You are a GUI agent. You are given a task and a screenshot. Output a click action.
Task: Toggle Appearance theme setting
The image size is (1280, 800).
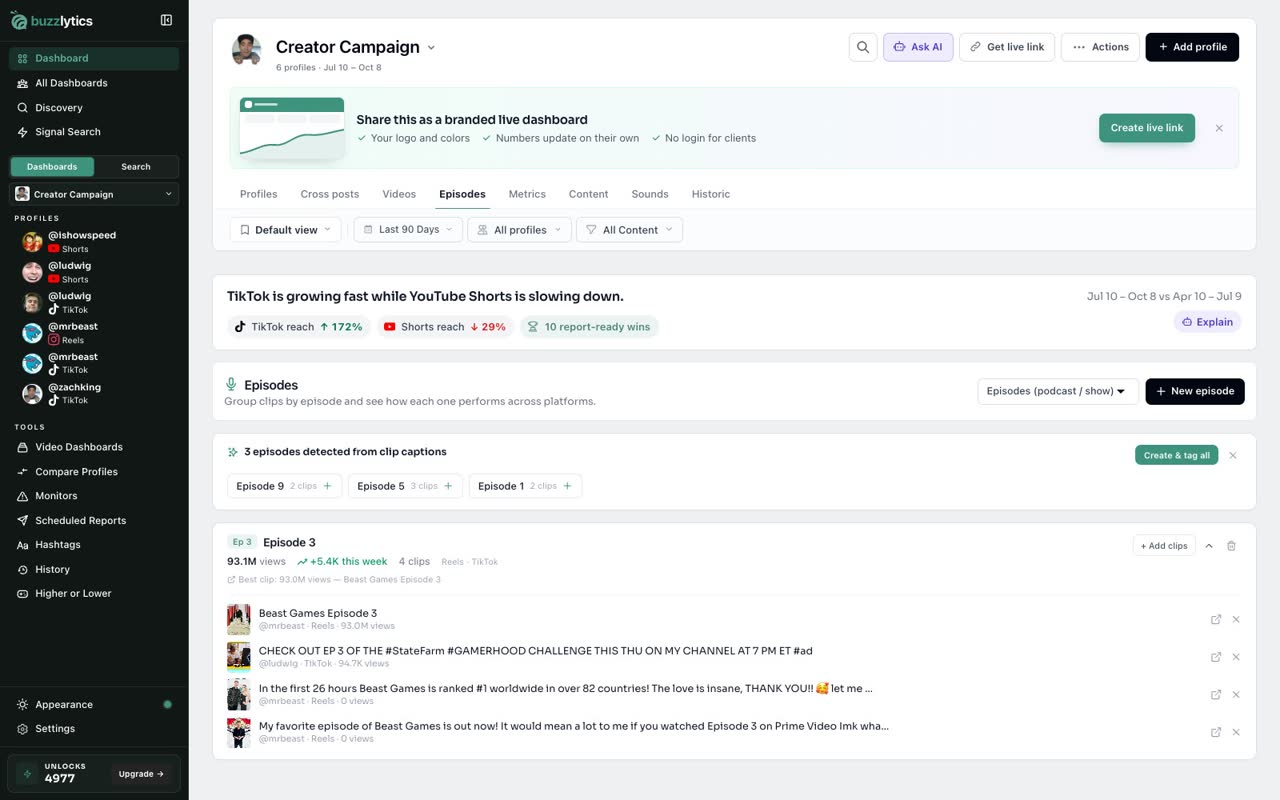click(94, 704)
